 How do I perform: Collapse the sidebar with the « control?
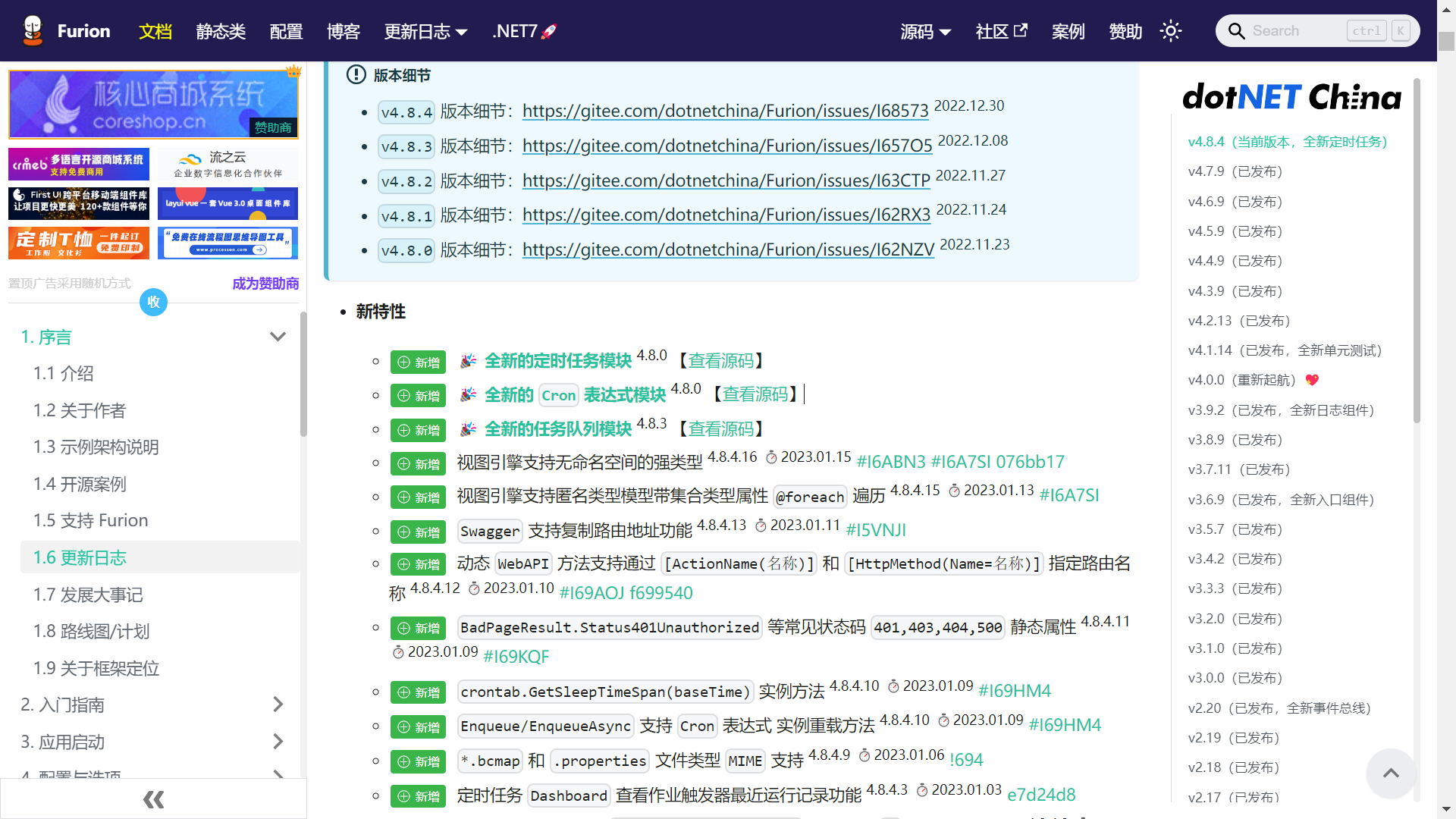153,799
